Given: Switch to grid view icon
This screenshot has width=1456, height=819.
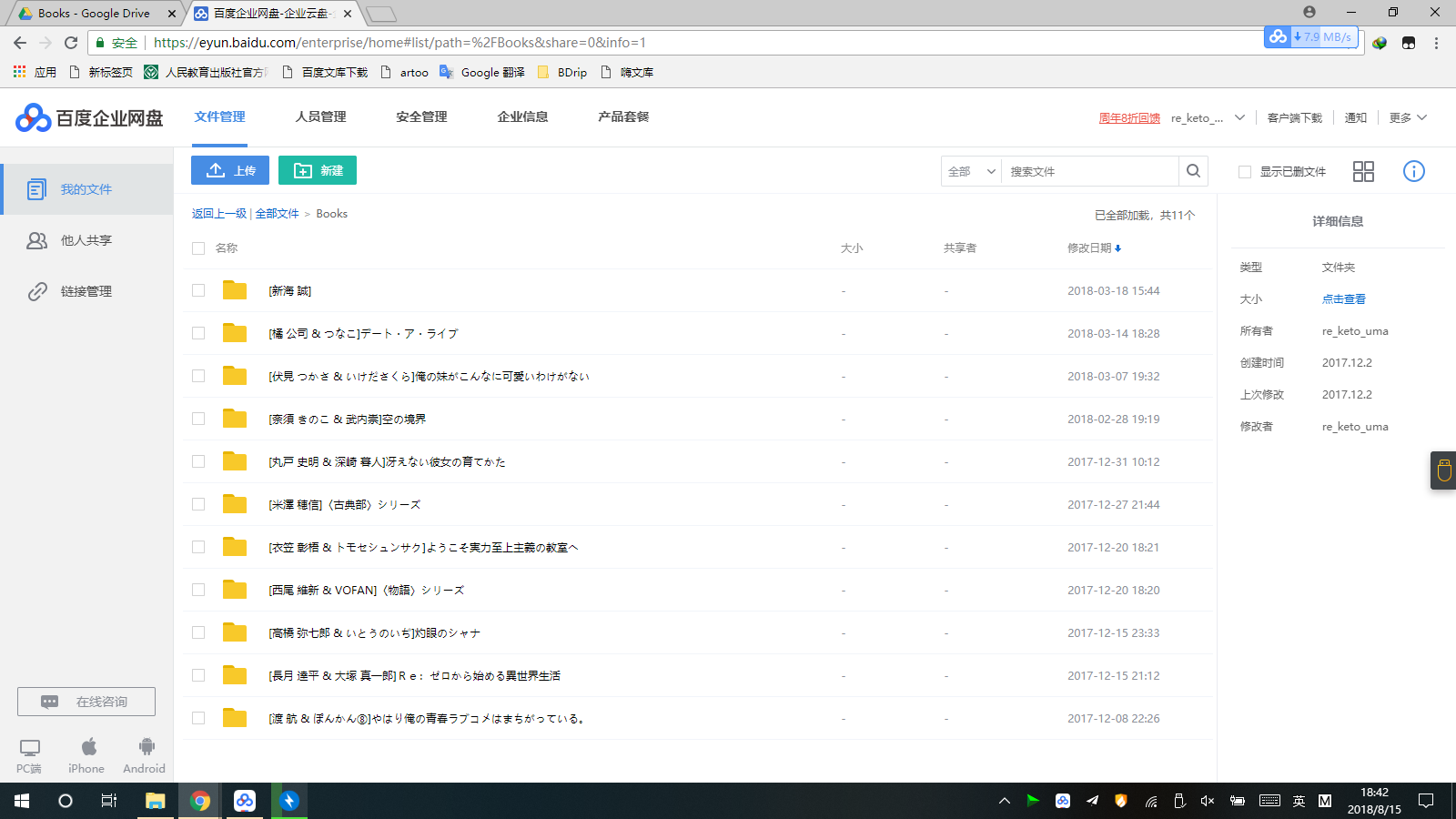Looking at the screenshot, I should [1363, 171].
